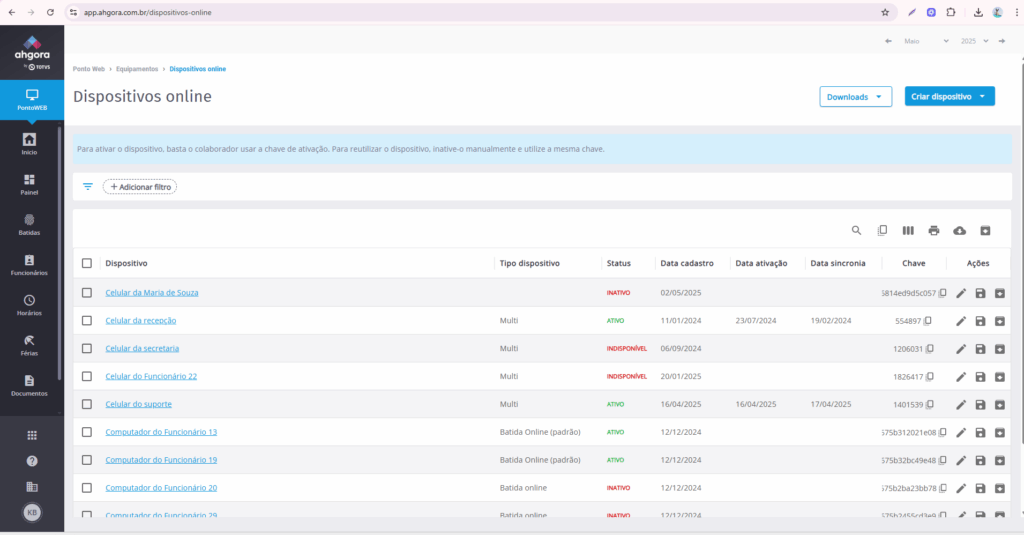Check the Celular da Maria de Souza row
Screen dimensions: 1024x535
87,293
